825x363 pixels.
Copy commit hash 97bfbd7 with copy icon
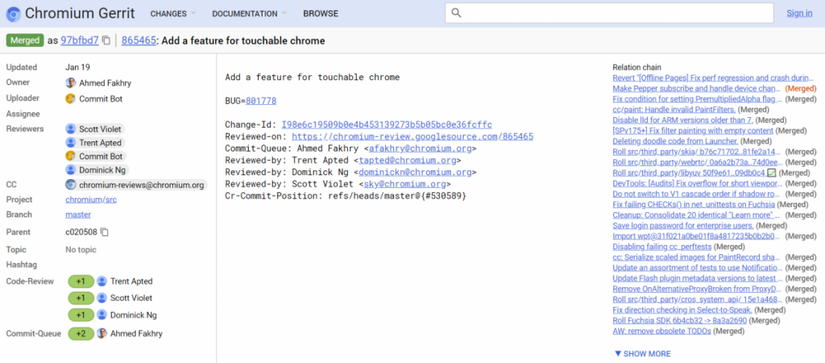pyautogui.click(x=106, y=41)
